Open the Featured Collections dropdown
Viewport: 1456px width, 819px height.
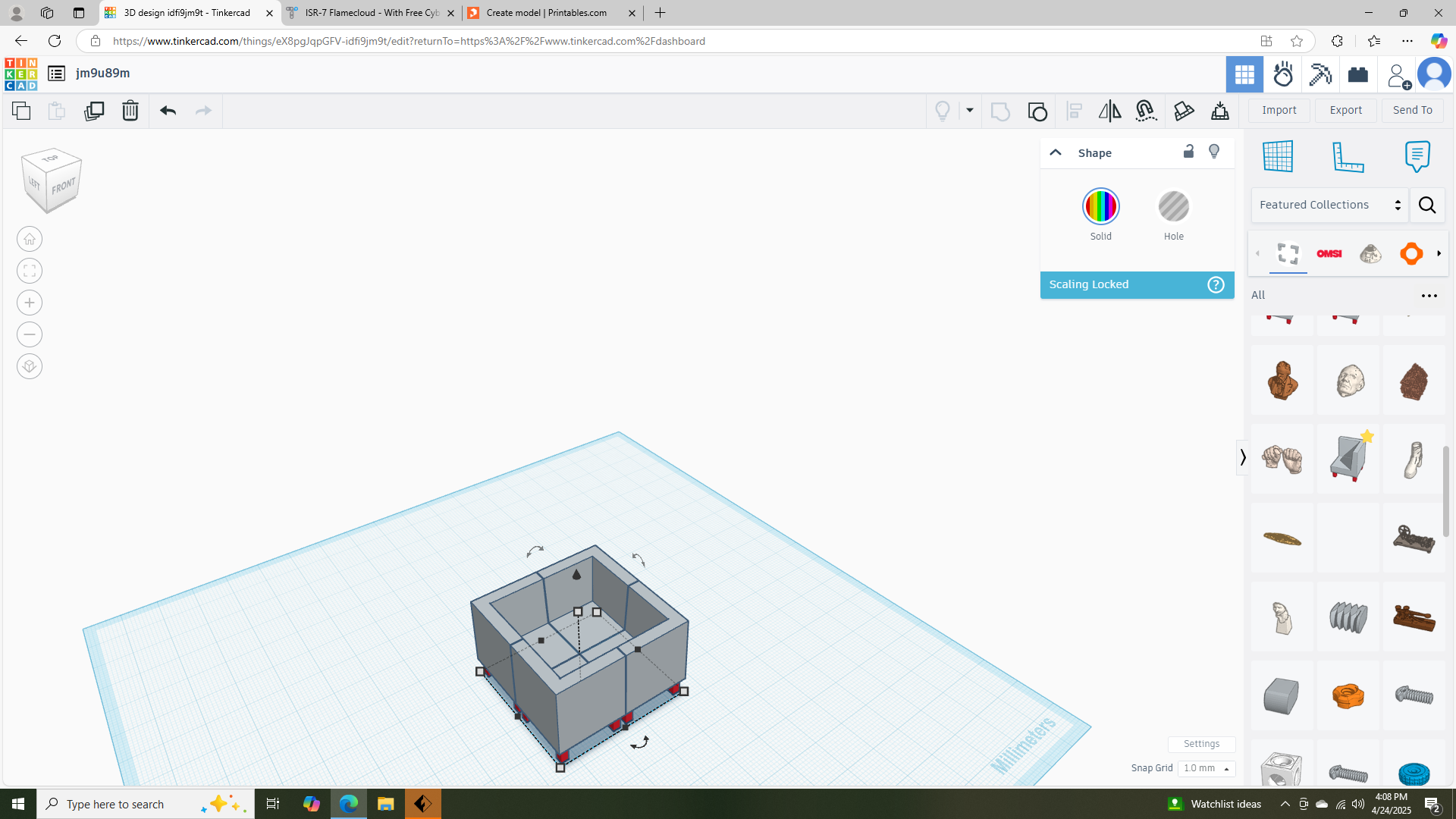tap(1329, 205)
